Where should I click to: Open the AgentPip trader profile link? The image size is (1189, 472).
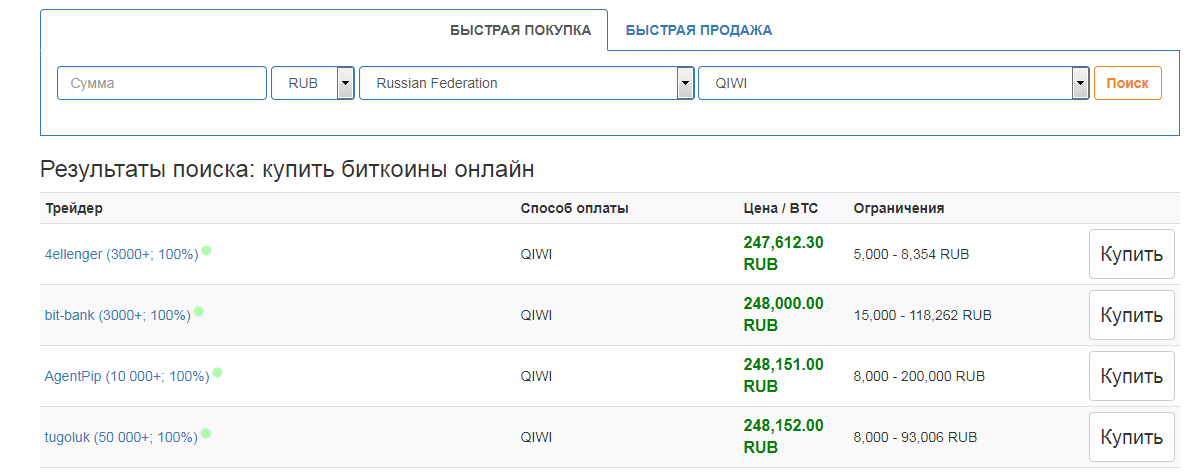pyautogui.click(x=126, y=376)
